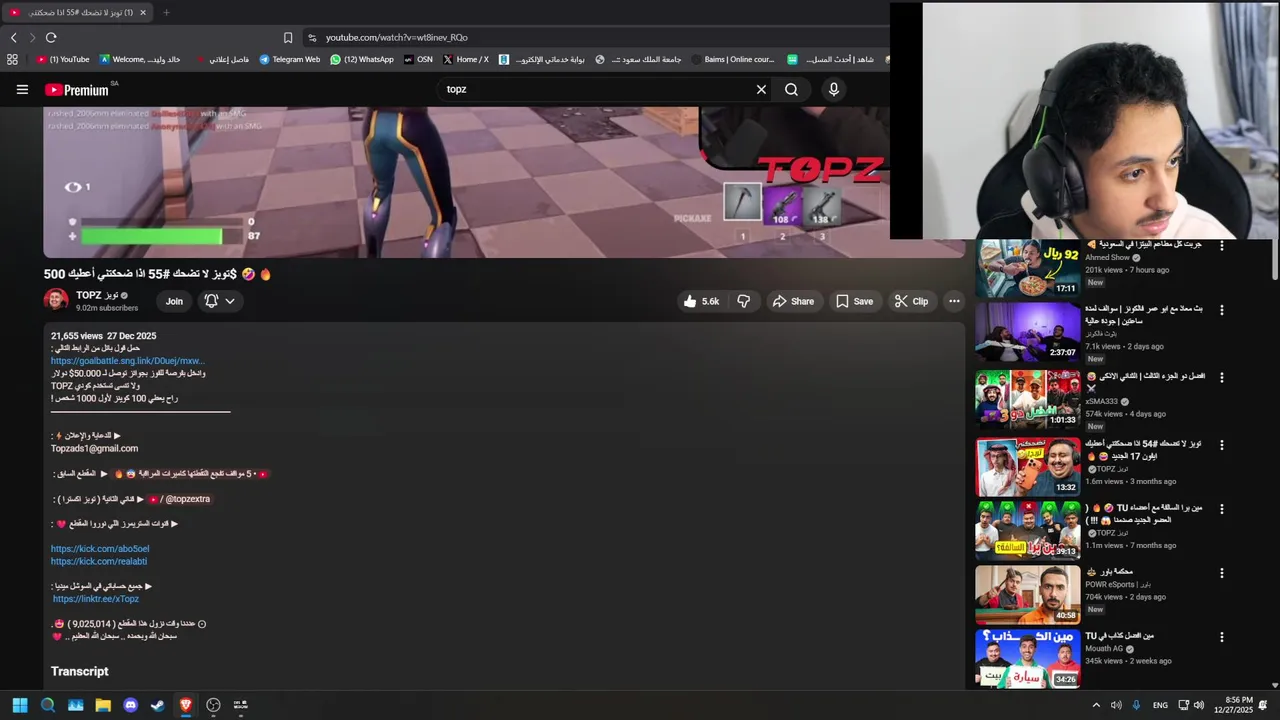Open the browser apps grid icon
Viewport: 1280px width, 720px height.
pyautogui.click(x=12, y=59)
